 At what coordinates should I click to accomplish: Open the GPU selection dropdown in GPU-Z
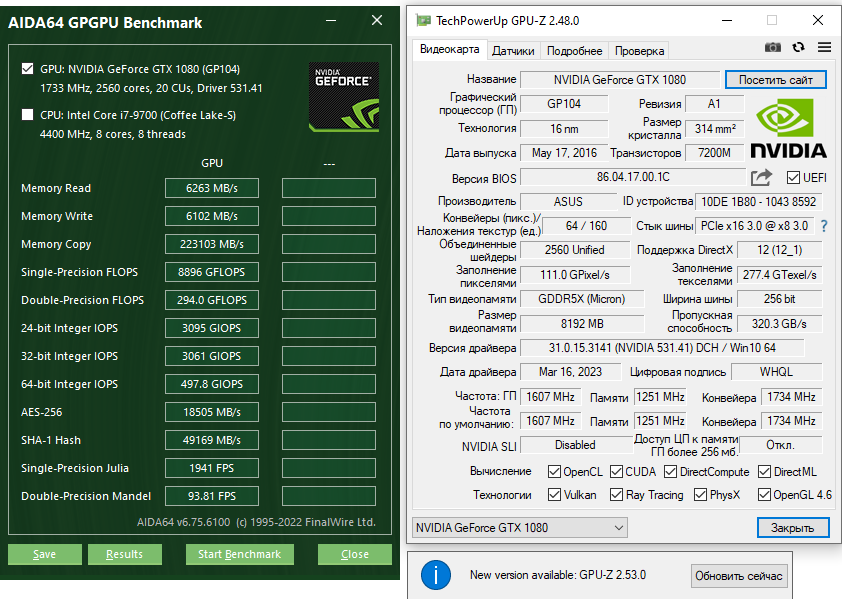point(519,528)
